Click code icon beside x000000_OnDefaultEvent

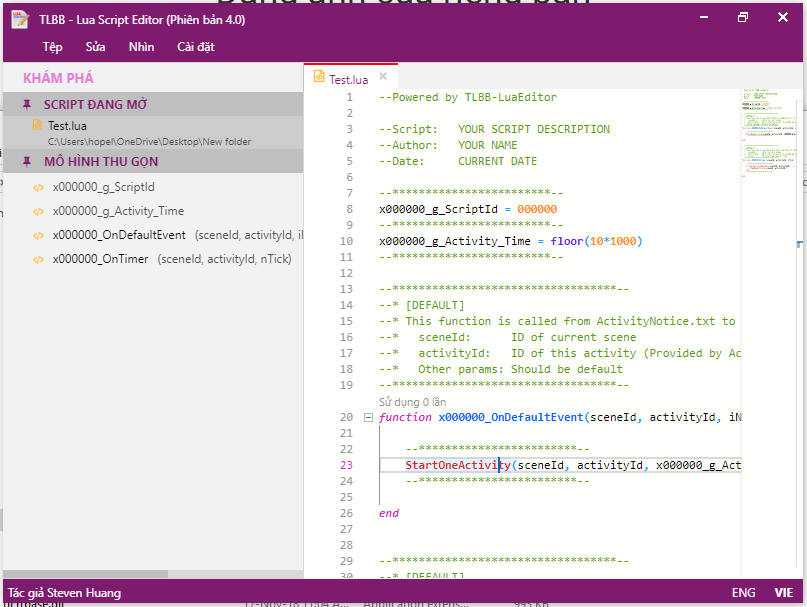click(38, 235)
